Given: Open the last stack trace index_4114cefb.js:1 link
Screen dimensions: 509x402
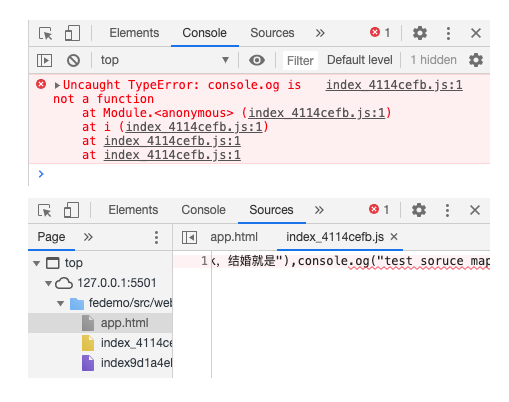Looking at the screenshot, I should point(172,155).
